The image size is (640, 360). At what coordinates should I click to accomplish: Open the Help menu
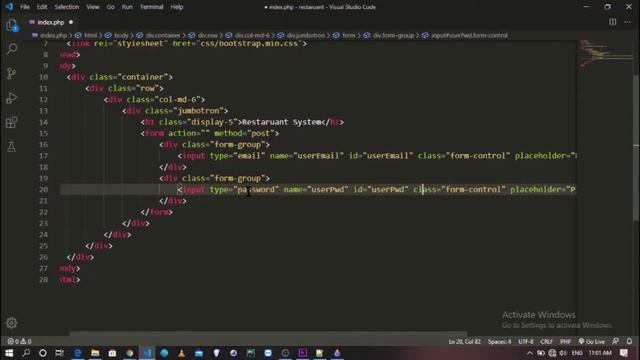[176, 7]
